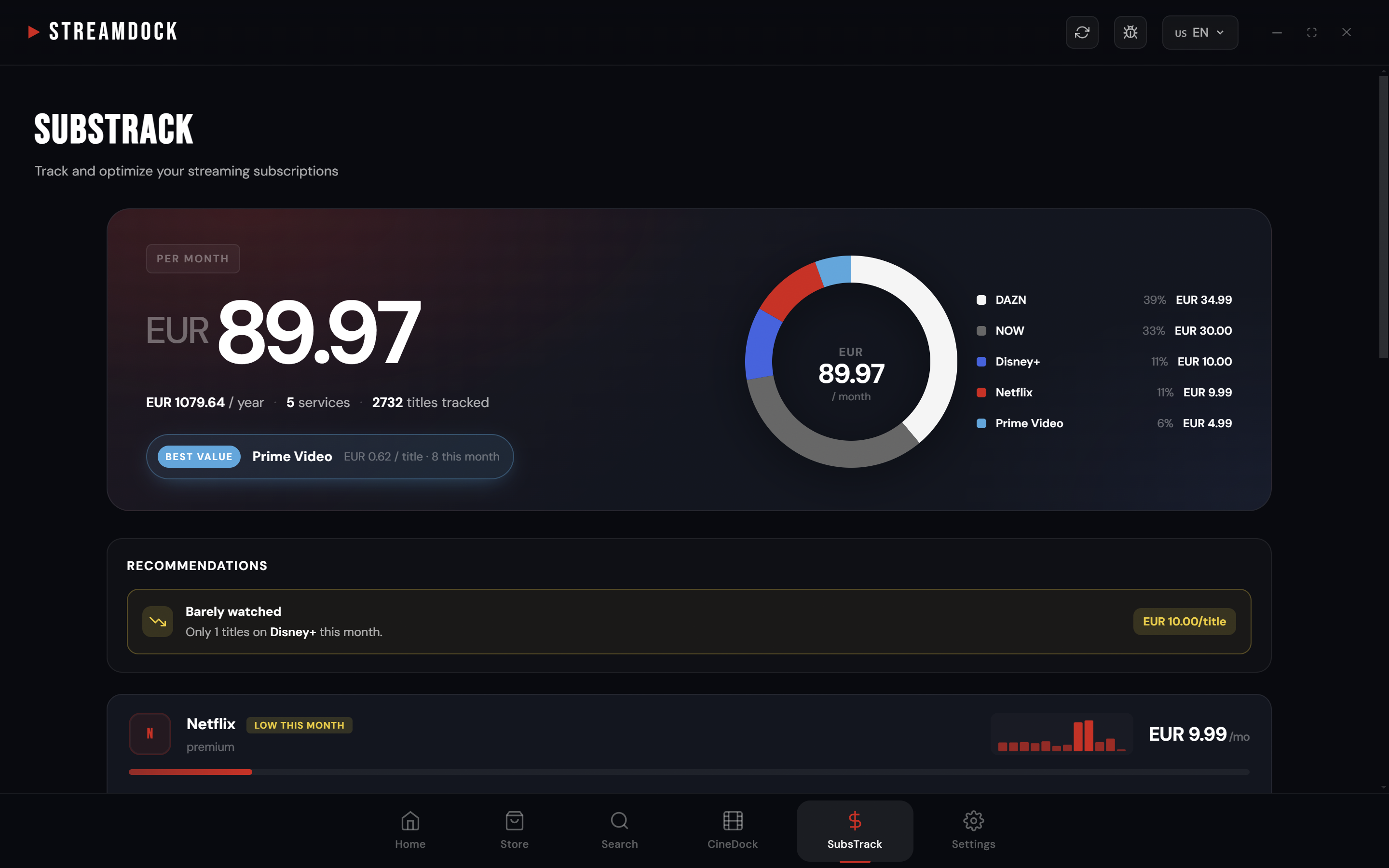
Task: Click the 5 services text
Action: click(x=318, y=403)
